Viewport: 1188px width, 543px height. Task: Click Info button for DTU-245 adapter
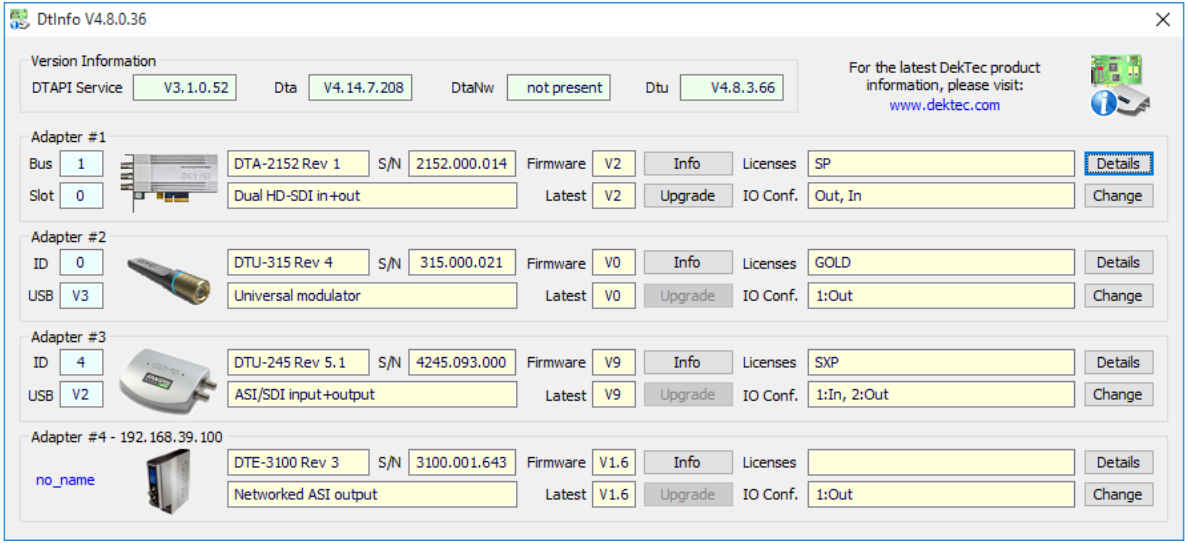click(688, 363)
